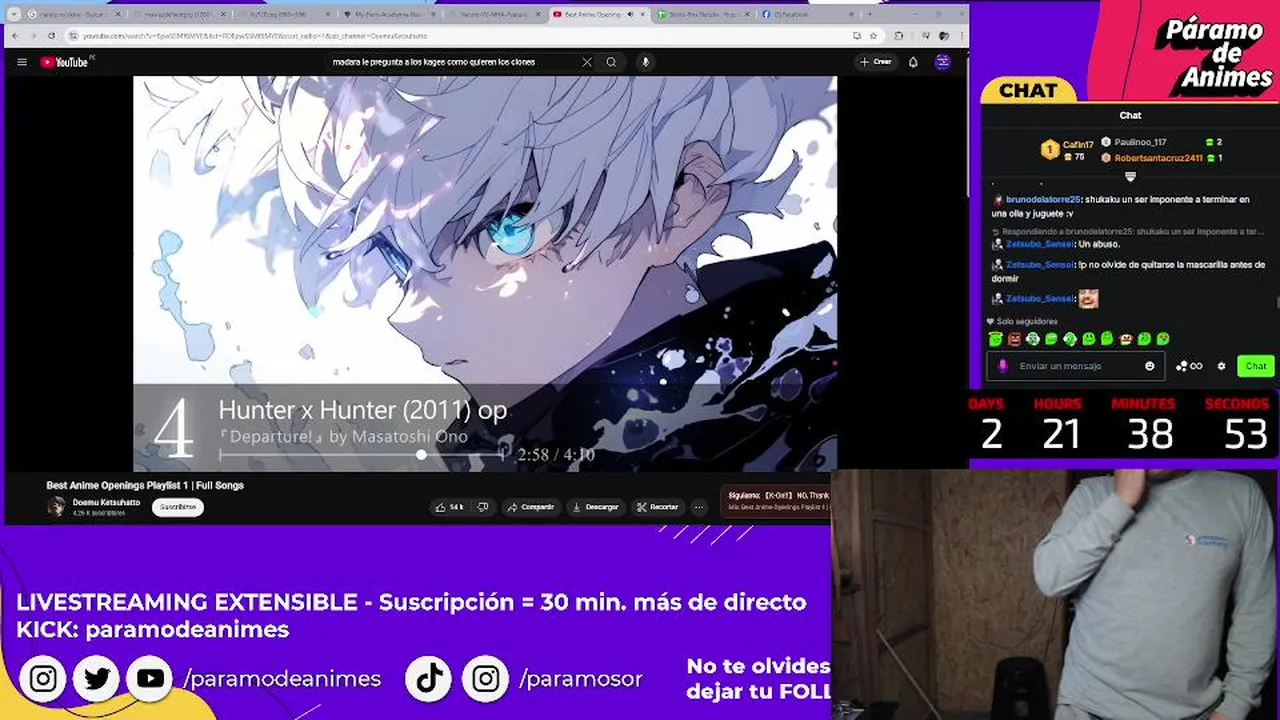Clear the YouTube search box text
This screenshot has height=720, width=1280.
(x=587, y=62)
